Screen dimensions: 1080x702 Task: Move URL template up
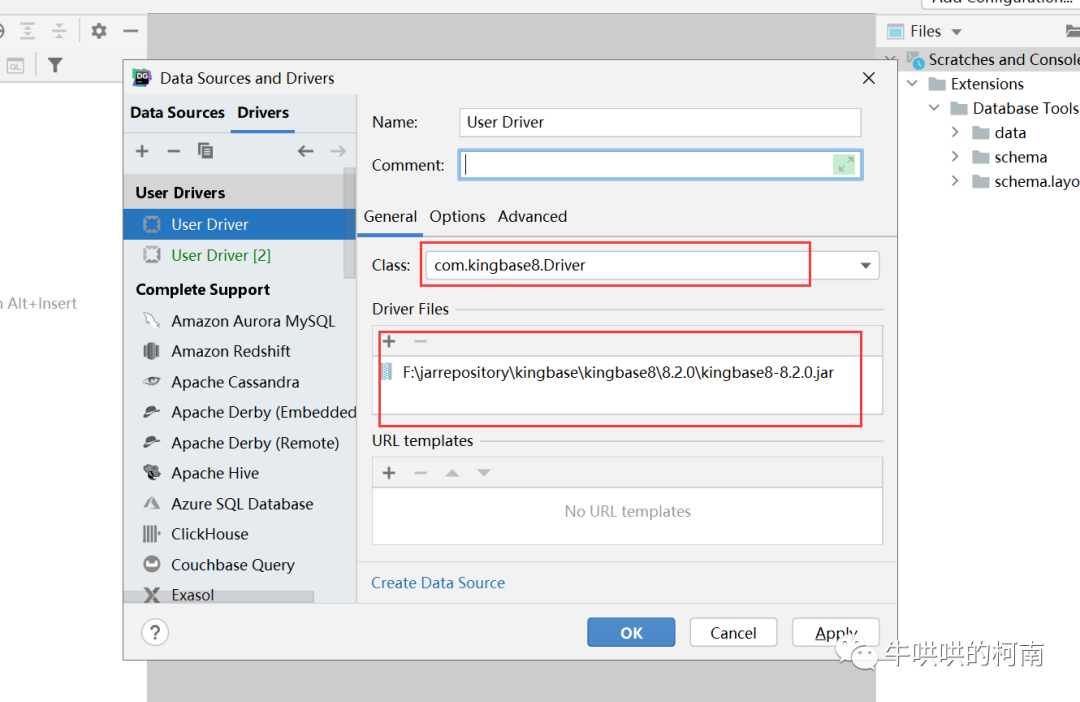[452, 473]
